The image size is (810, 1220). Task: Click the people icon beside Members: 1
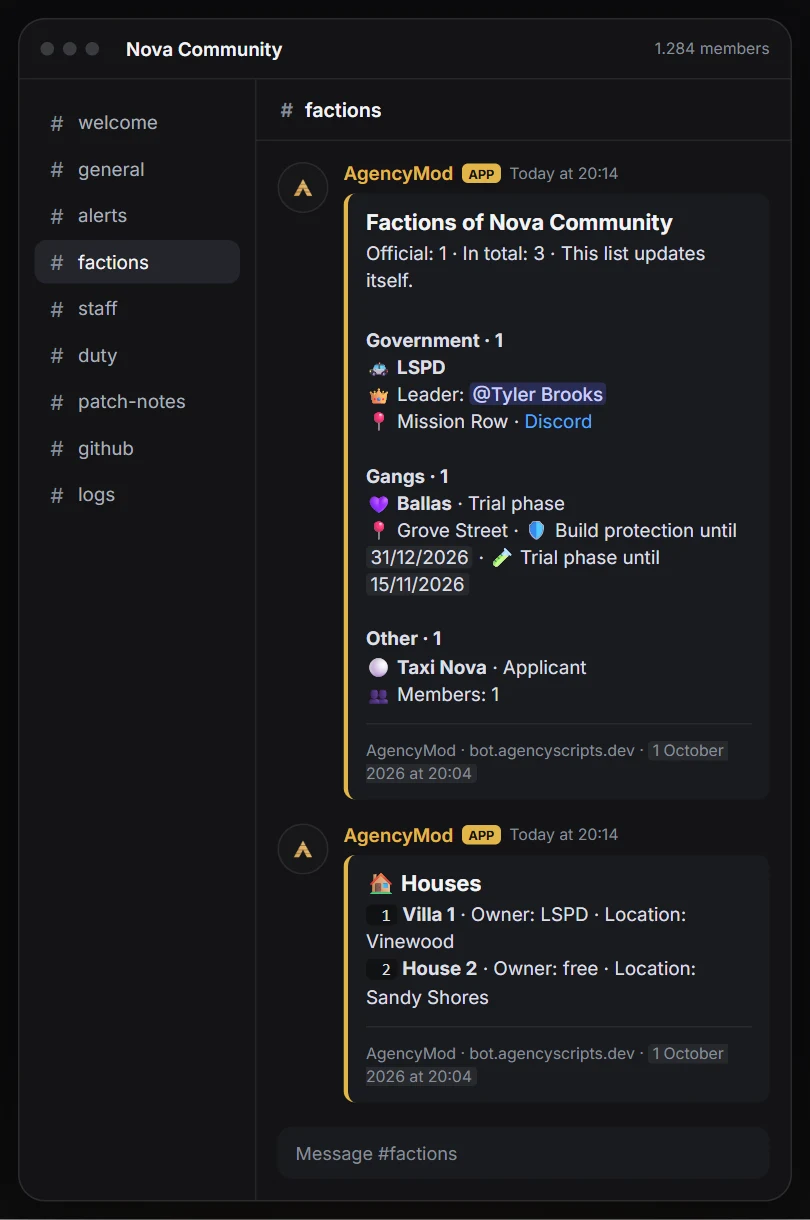pyautogui.click(x=378, y=694)
